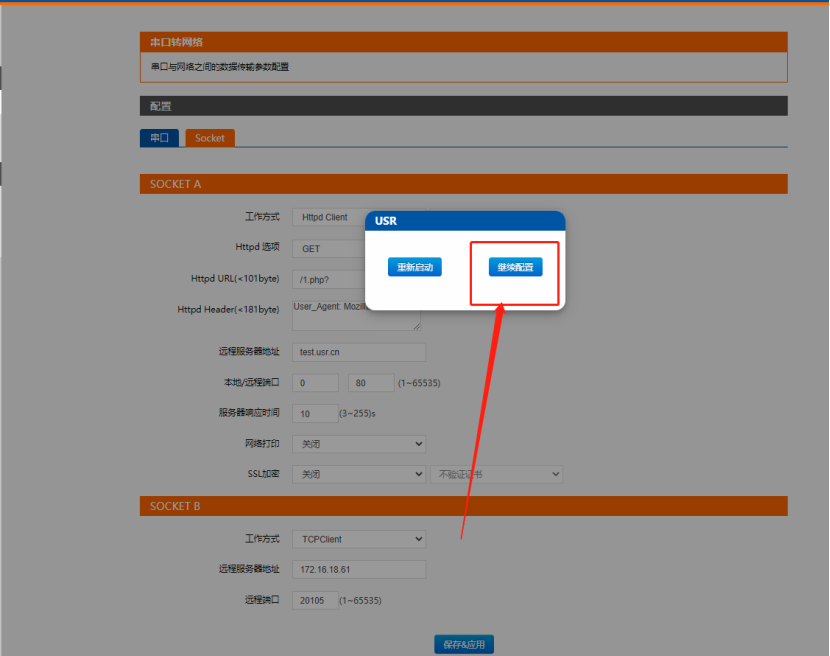
Task: Click the Httpd URL input field
Action: pos(328,278)
